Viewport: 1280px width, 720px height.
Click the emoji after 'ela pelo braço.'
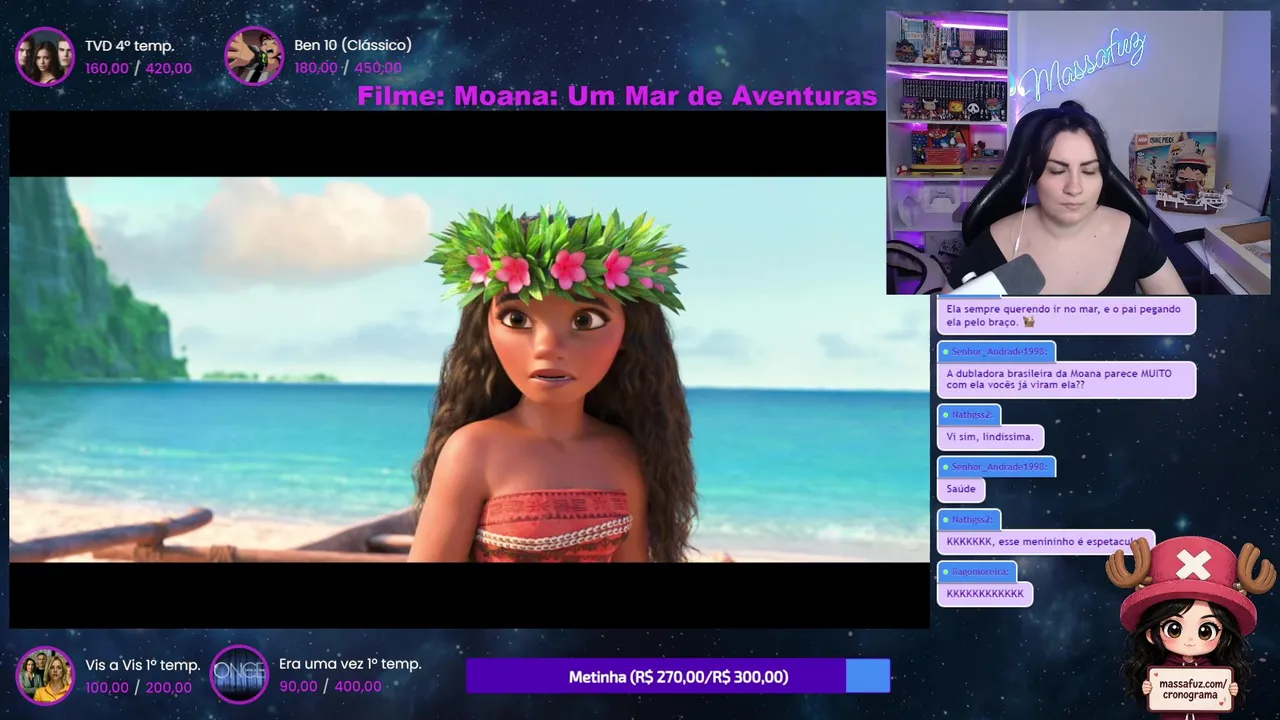1029,322
